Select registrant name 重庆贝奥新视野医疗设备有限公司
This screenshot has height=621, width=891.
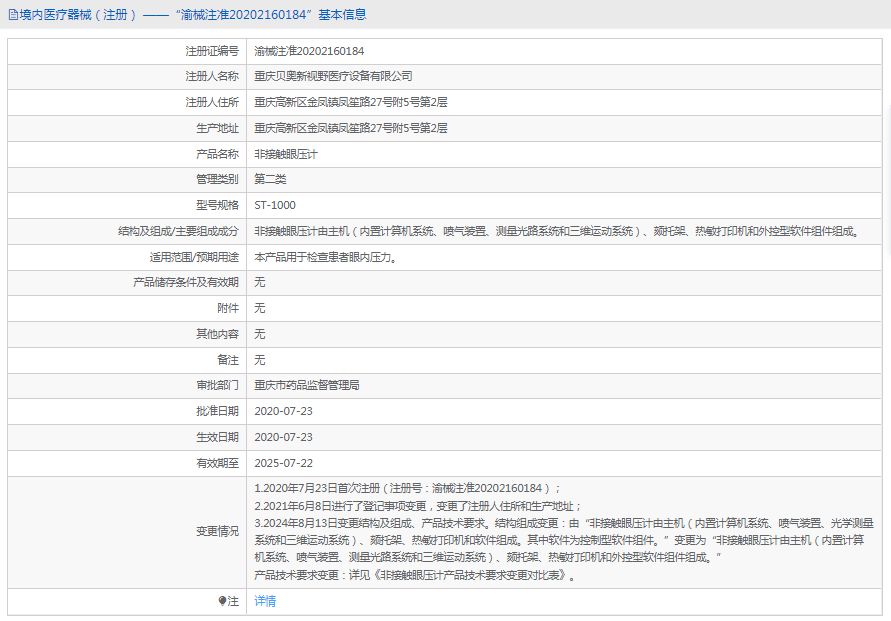(333, 76)
